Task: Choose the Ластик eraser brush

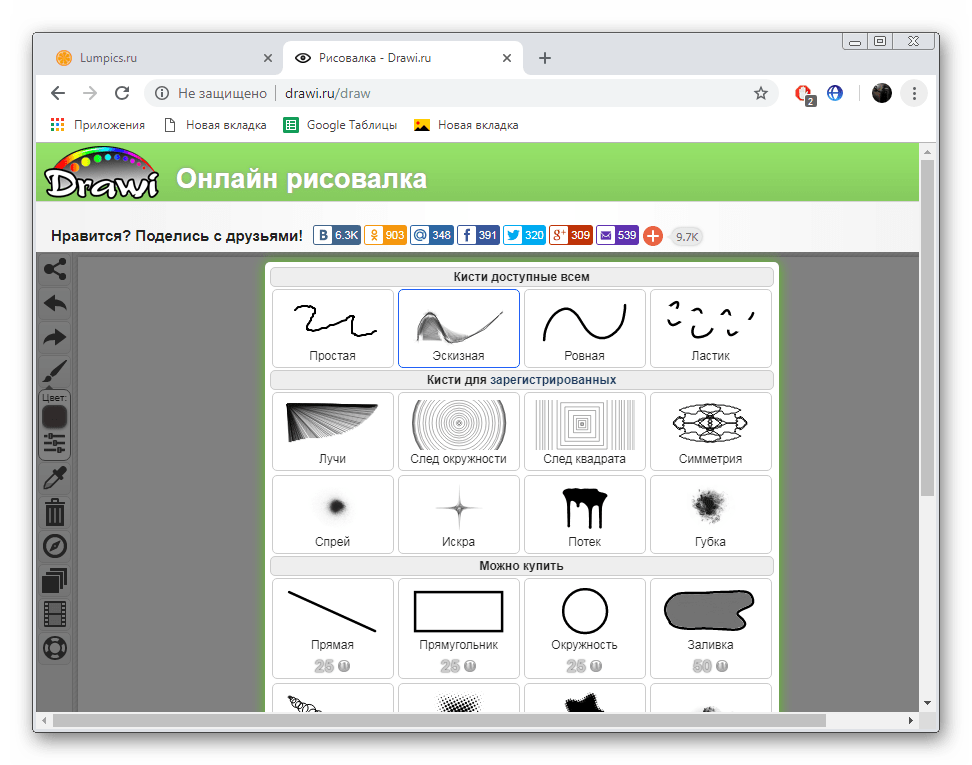Action: tap(710, 328)
